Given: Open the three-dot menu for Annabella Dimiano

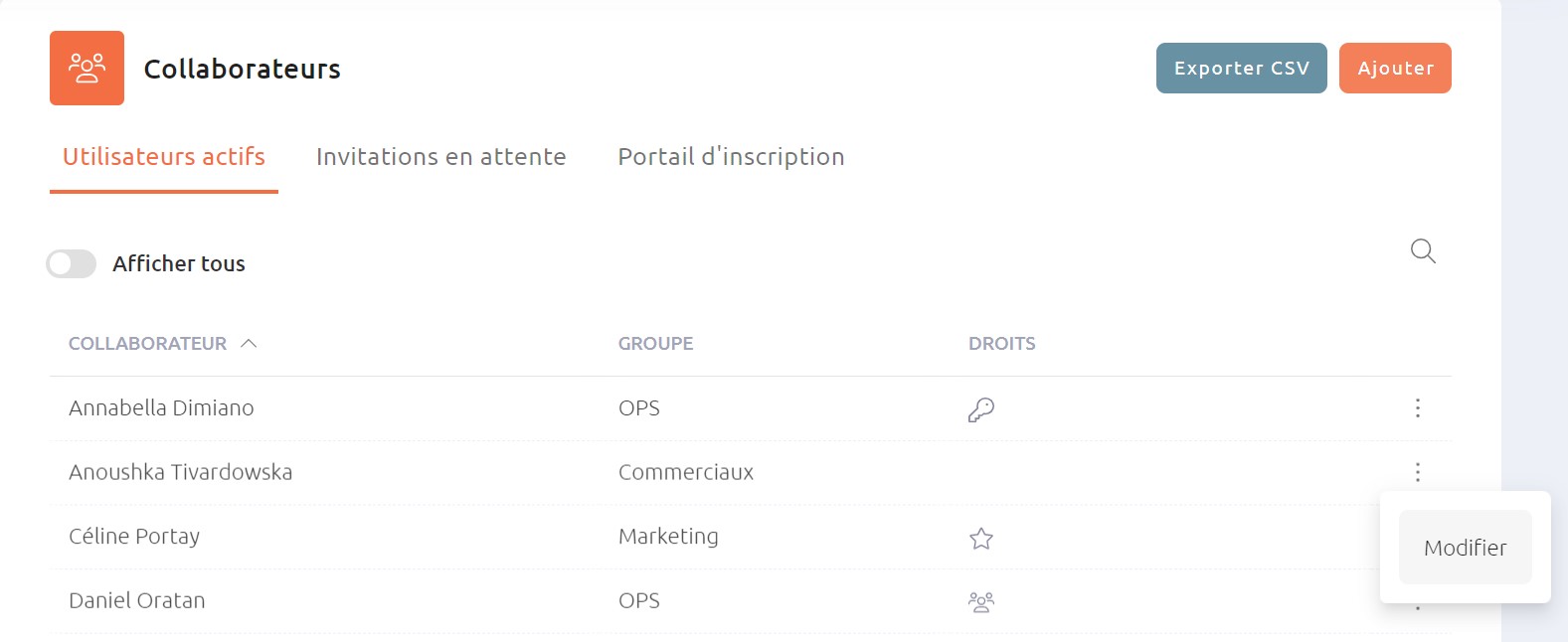Looking at the screenshot, I should click(1418, 407).
